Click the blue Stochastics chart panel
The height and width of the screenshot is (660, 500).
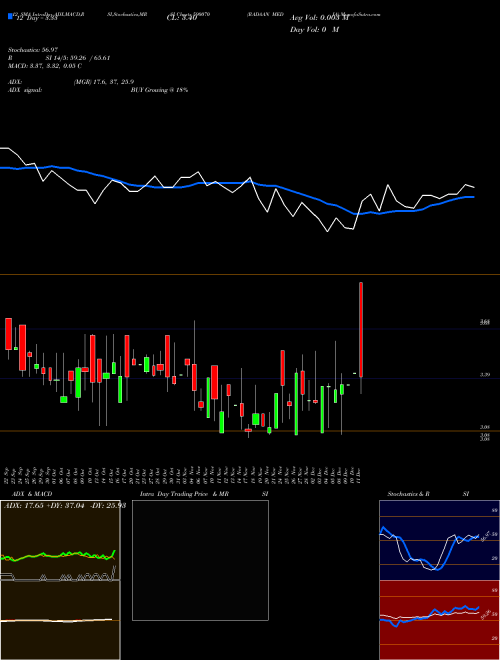point(439,540)
